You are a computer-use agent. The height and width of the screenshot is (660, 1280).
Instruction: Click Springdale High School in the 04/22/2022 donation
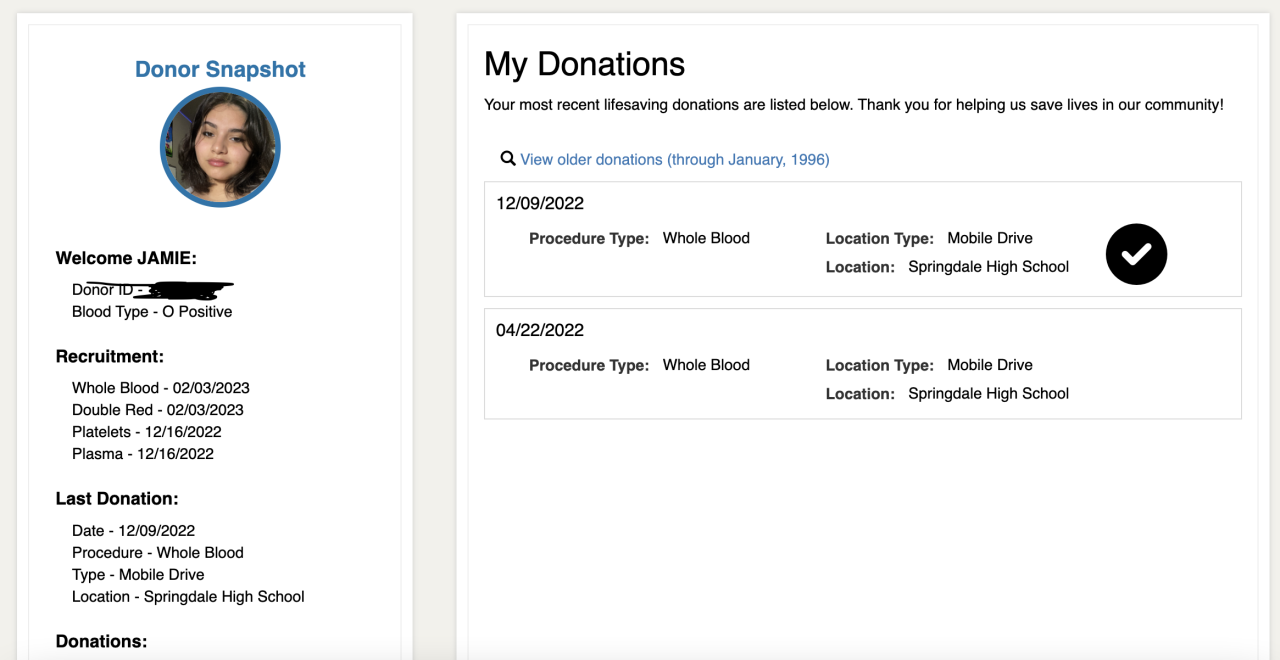pos(988,394)
